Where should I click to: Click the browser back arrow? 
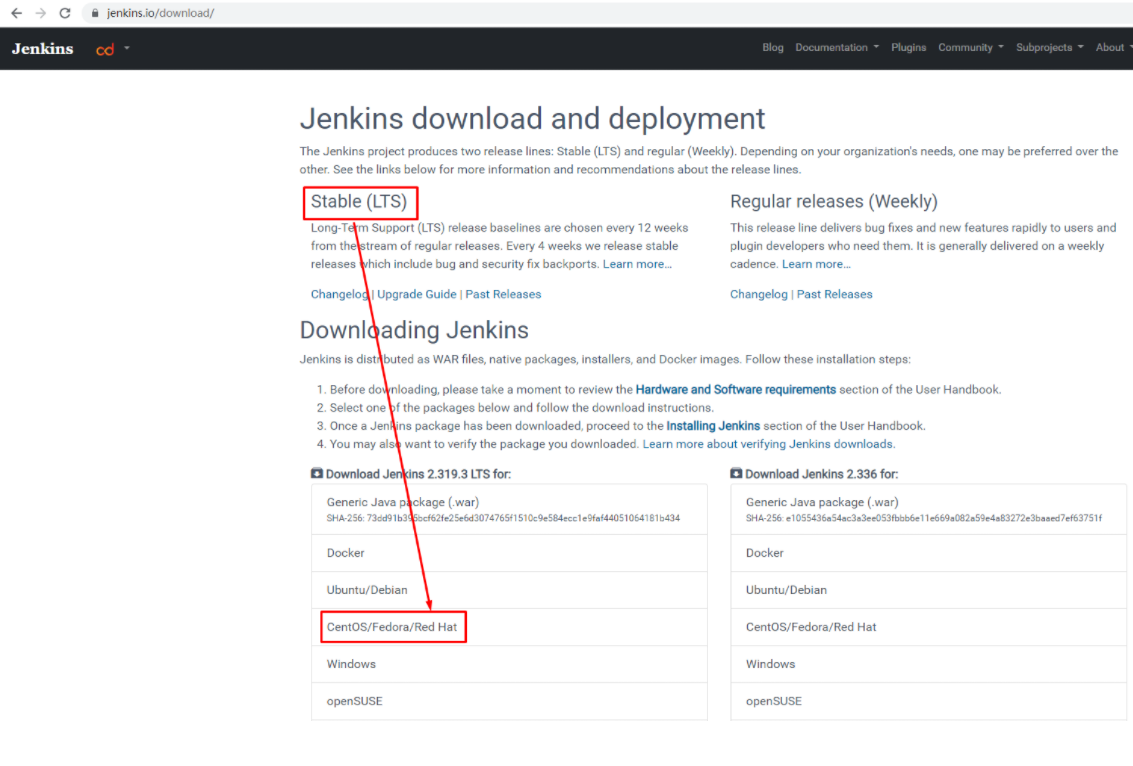[16, 13]
